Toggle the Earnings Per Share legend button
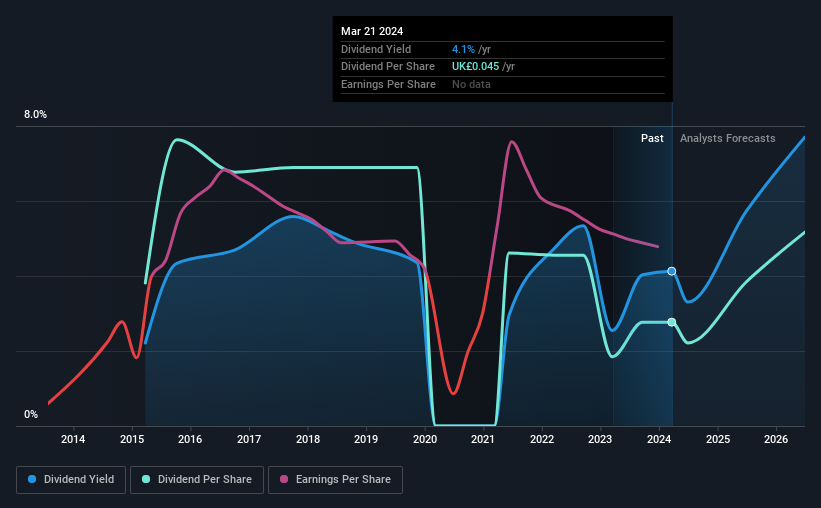821x508 pixels. point(335,480)
